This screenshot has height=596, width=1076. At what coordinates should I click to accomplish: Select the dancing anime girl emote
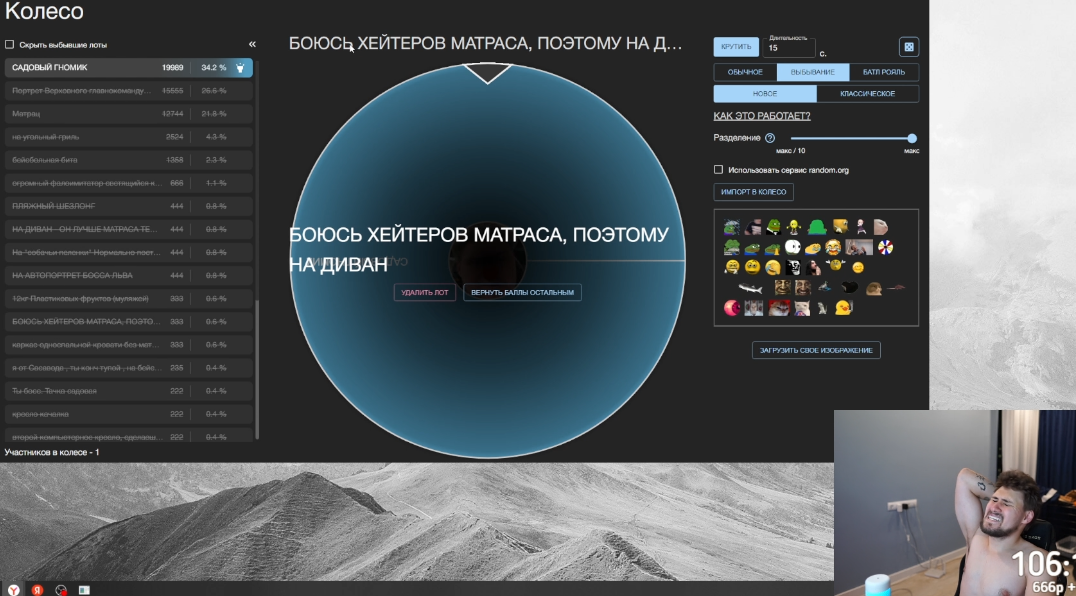[861, 227]
